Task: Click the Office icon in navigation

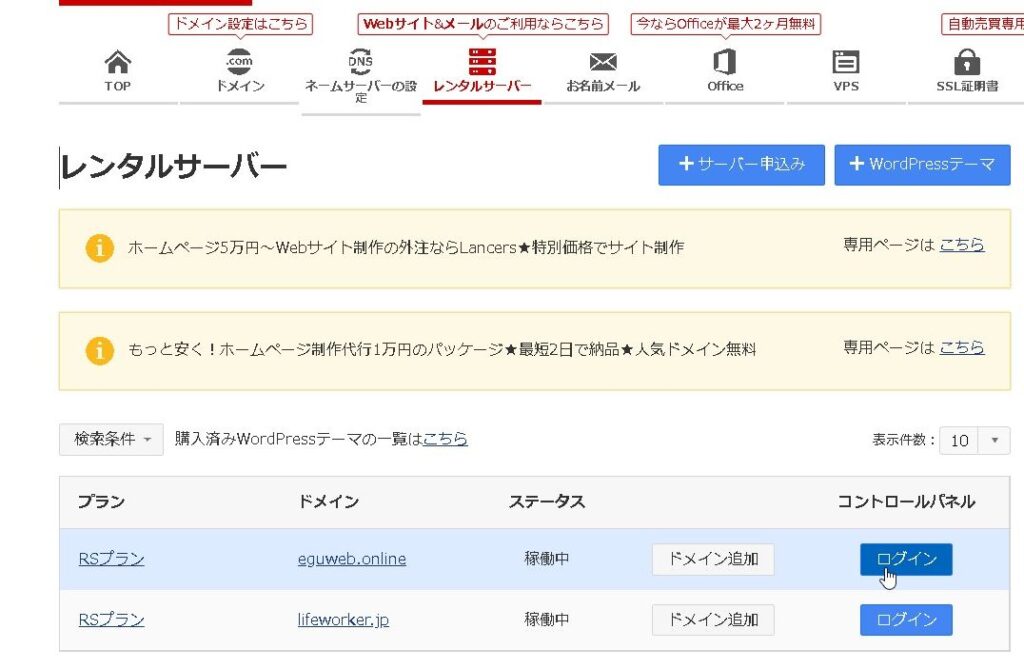Action: pyautogui.click(x=725, y=64)
